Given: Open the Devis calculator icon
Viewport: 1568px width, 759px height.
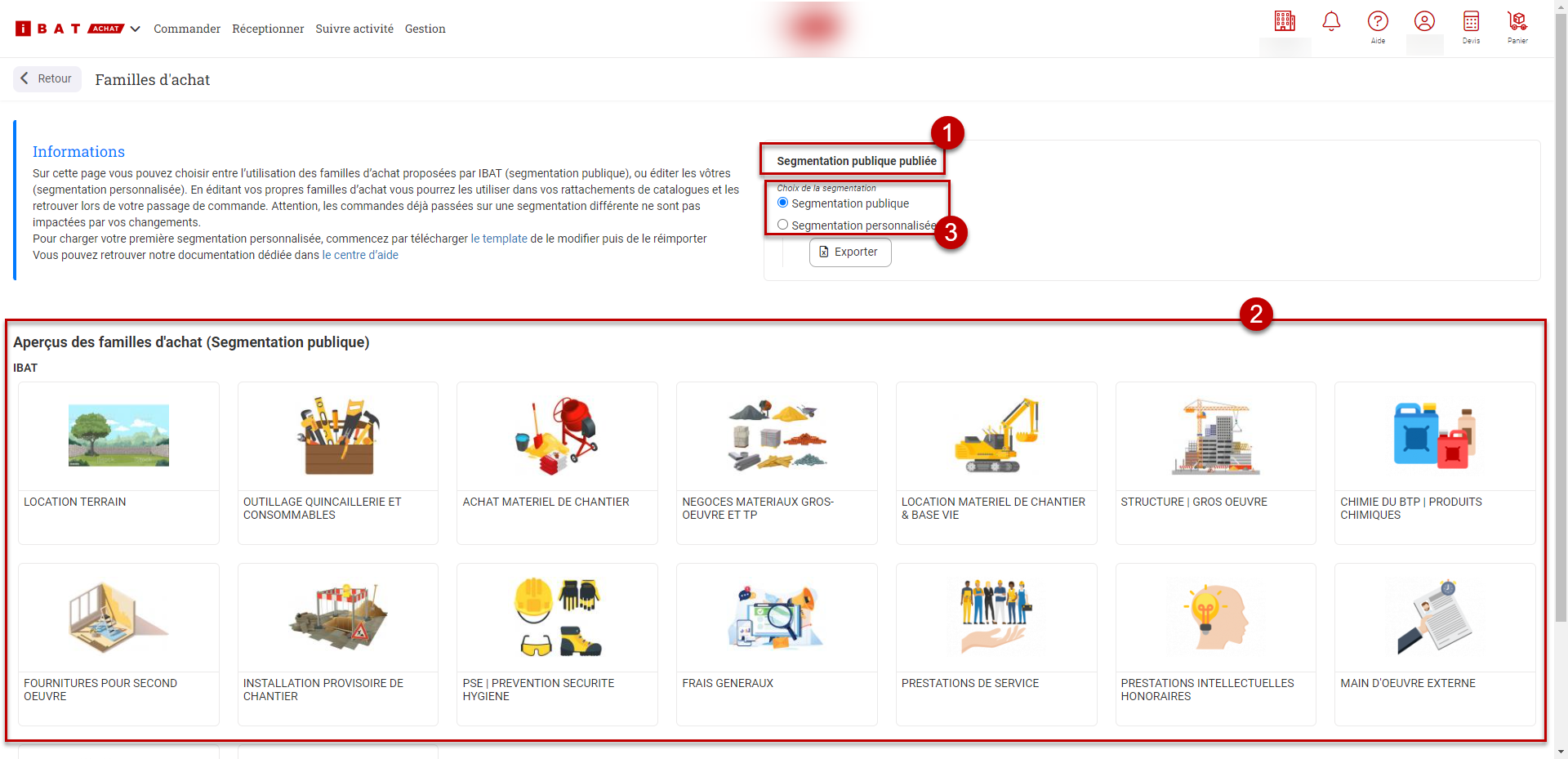Looking at the screenshot, I should click(1471, 22).
